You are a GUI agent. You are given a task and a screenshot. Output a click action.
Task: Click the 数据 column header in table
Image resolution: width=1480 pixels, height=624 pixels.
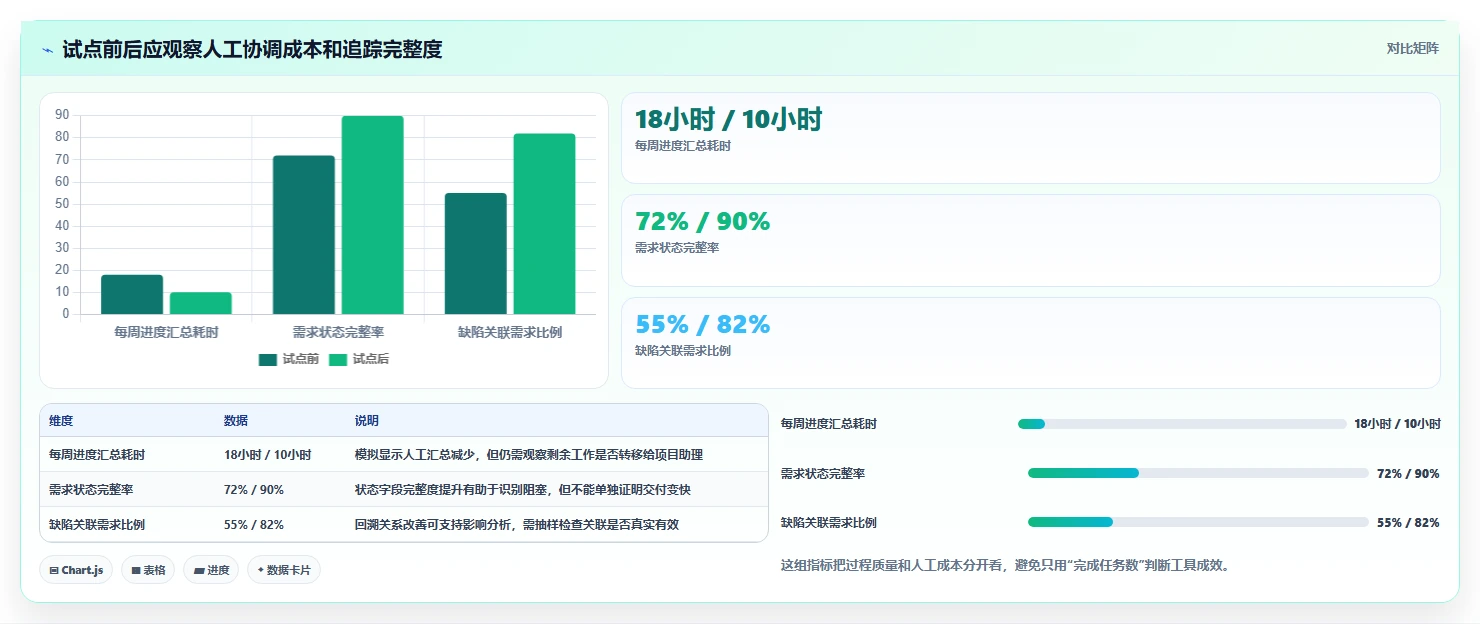[236, 421]
